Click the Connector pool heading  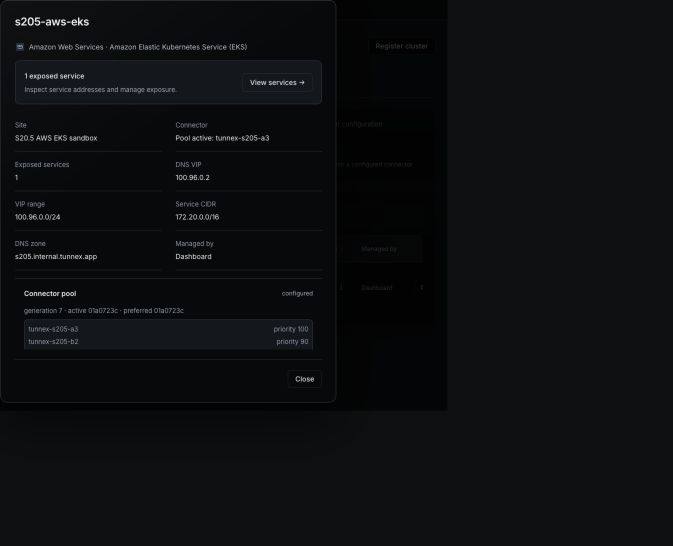click(50, 294)
